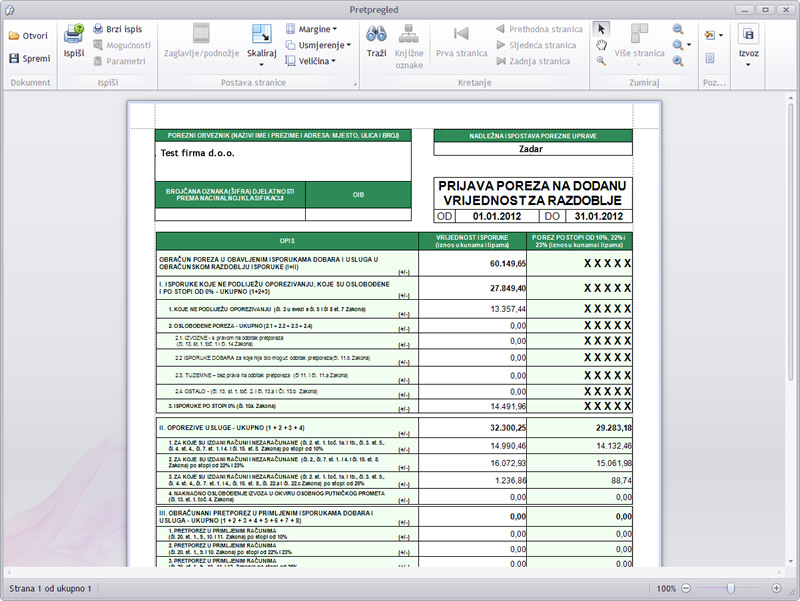Viewport: 800px width, 601px height.
Task: Open Zaglavlje/podnožje header-footer dialog
Action: click(201, 41)
